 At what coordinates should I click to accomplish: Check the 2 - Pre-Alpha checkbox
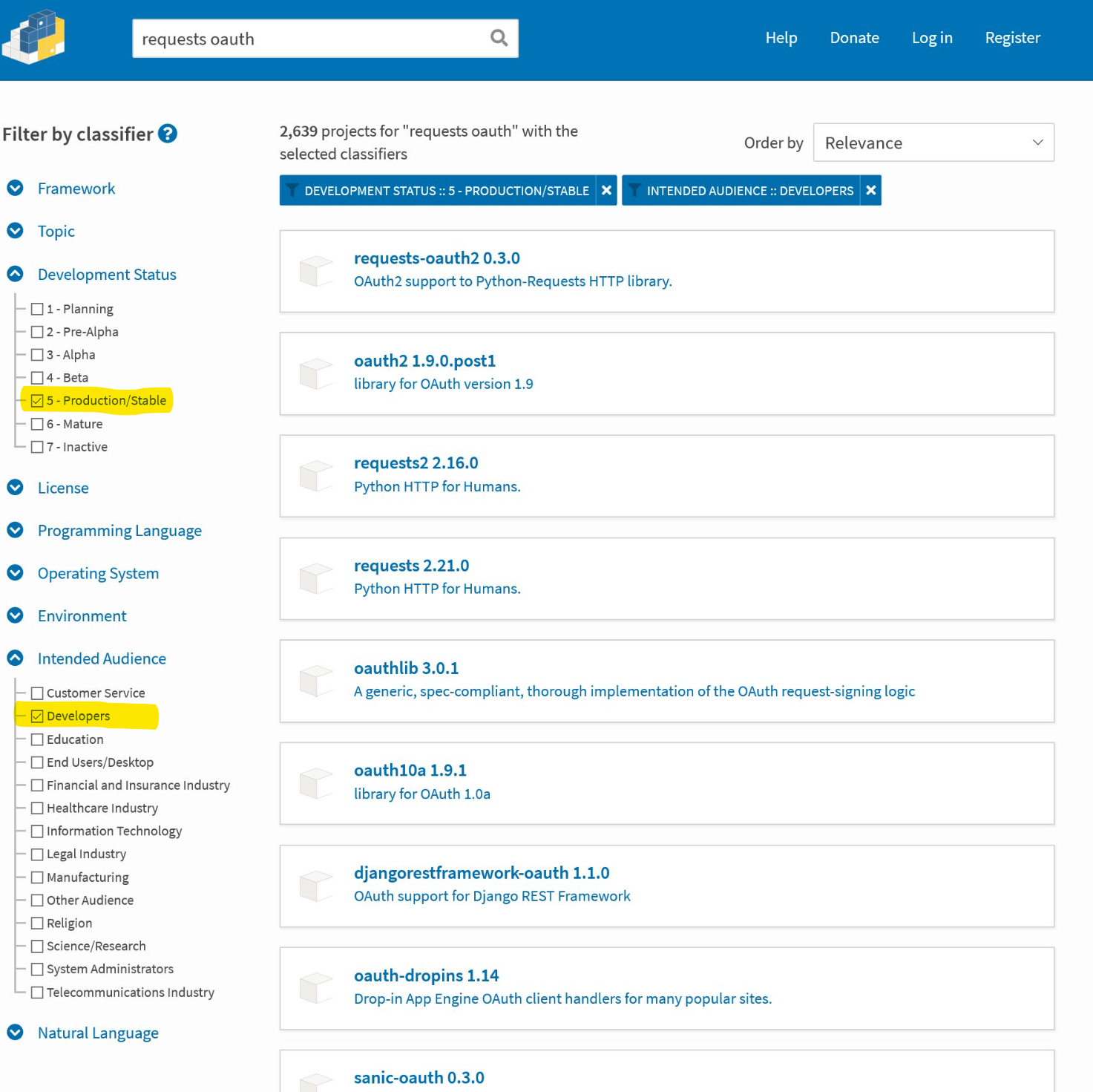tap(37, 332)
